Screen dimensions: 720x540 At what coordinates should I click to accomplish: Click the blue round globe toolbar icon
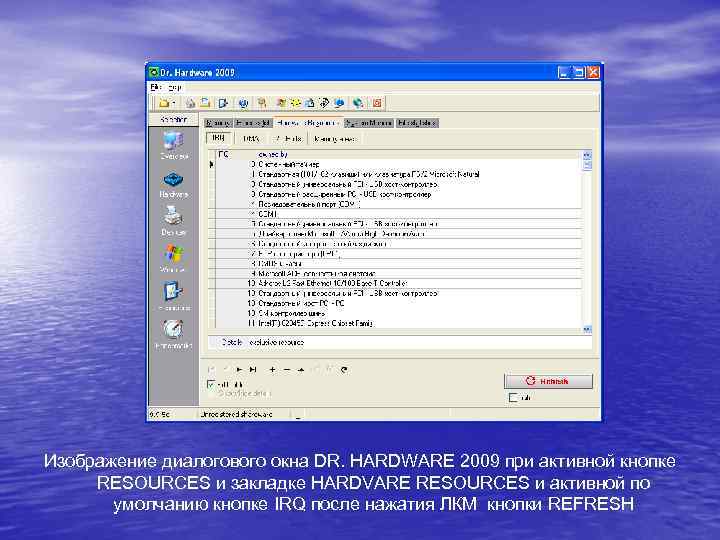point(243,103)
